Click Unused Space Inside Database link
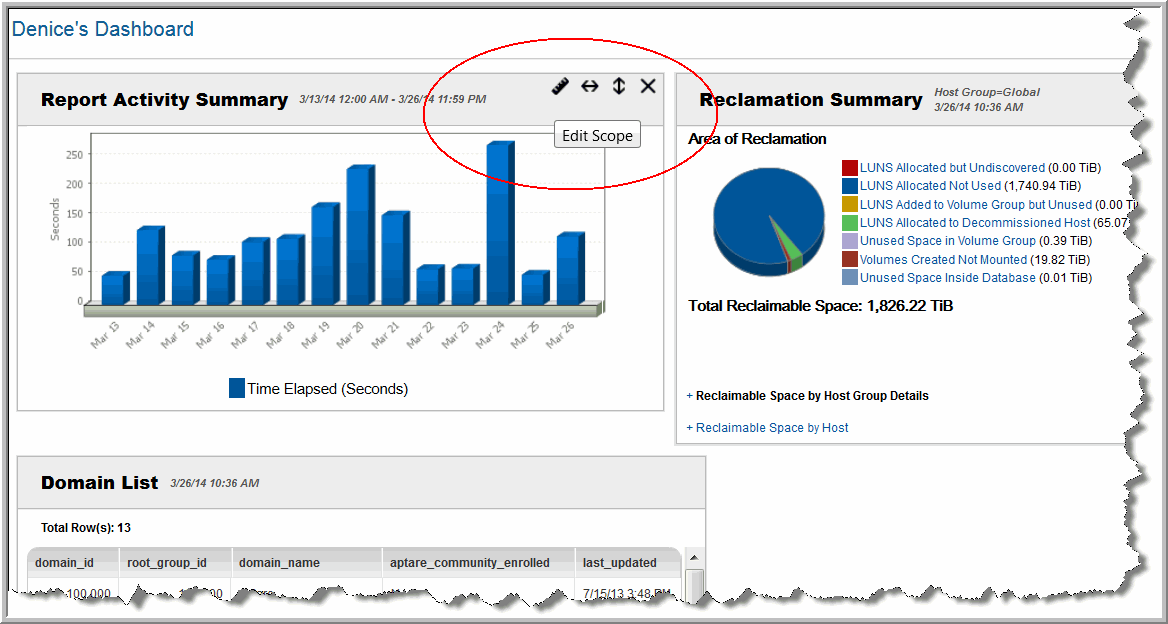The image size is (1168, 624). (947, 278)
